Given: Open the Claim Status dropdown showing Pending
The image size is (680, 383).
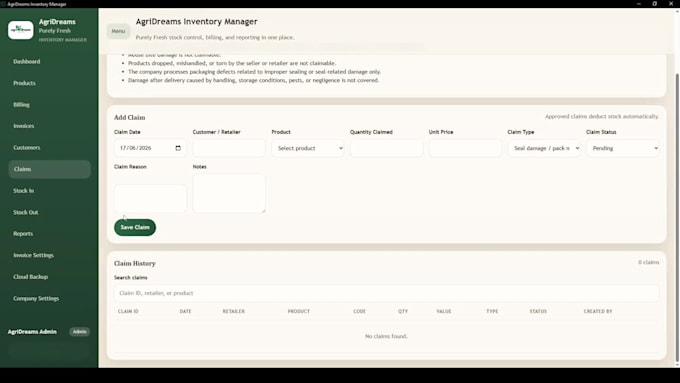Looking at the screenshot, I should click(x=623, y=148).
